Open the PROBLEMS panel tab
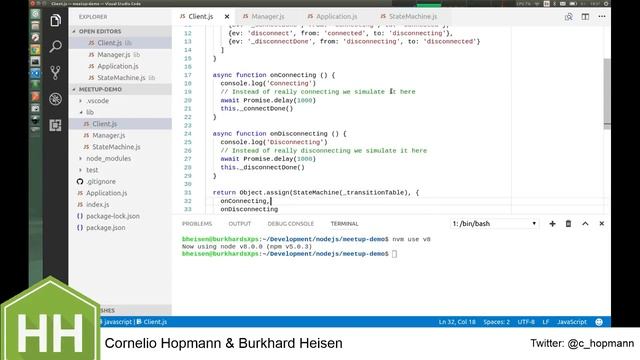 tap(197, 224)
